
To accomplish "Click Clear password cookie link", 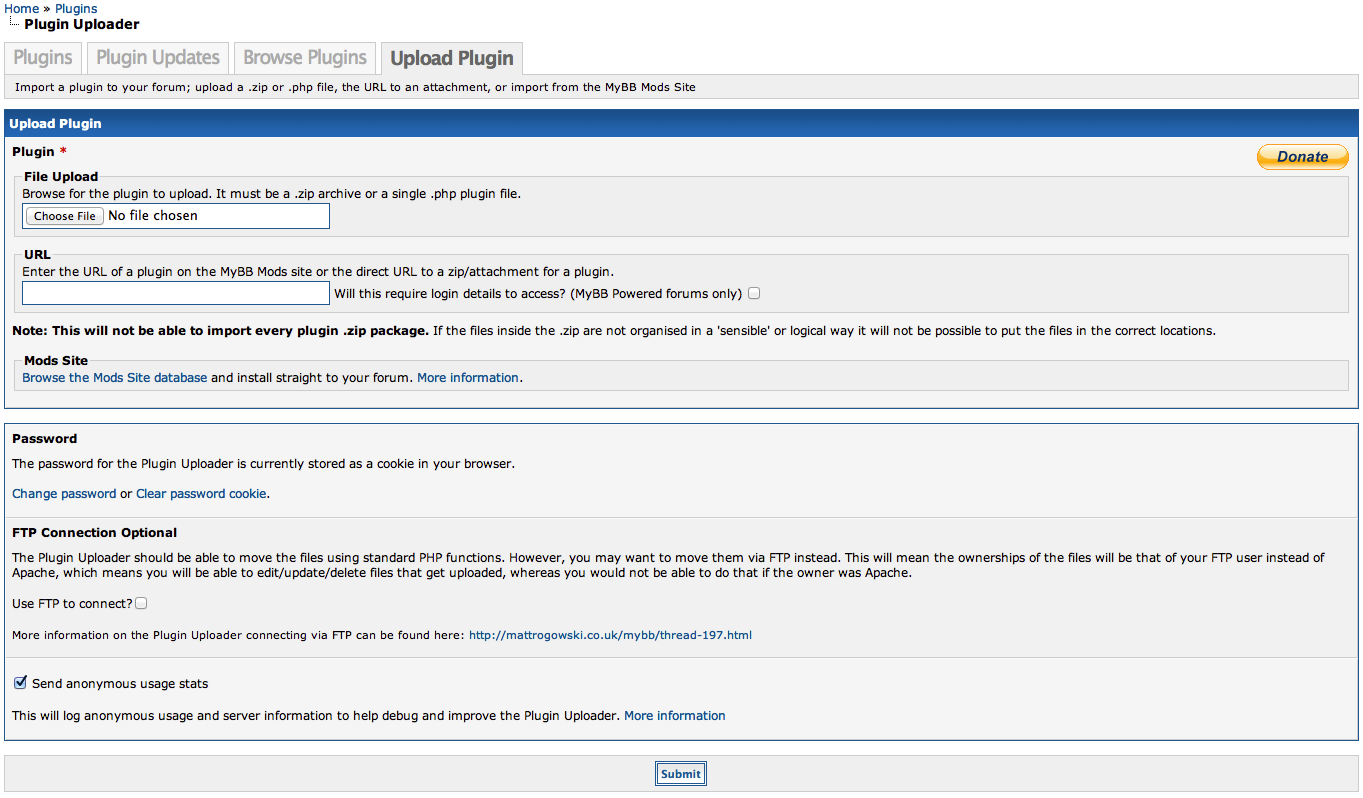I will pos(201,494).
